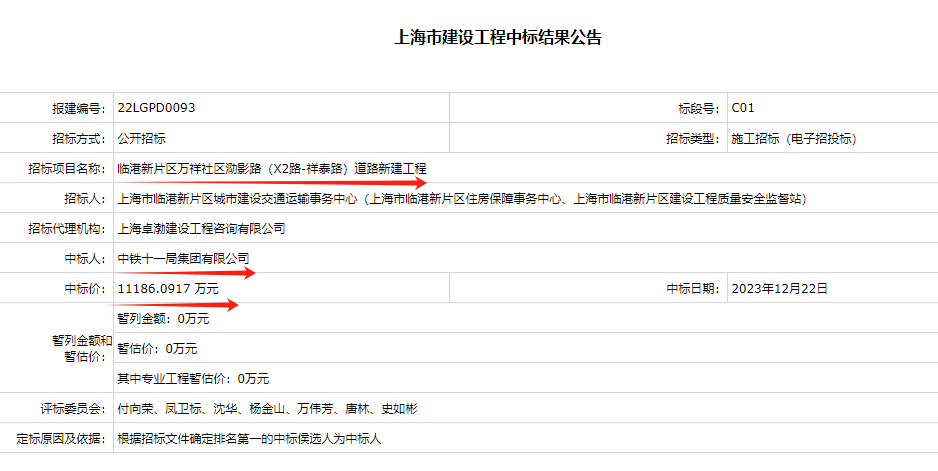Click the 中标人 label
Image resolution: width=938 pixels, height=471 pixels.
coord(85,259)
